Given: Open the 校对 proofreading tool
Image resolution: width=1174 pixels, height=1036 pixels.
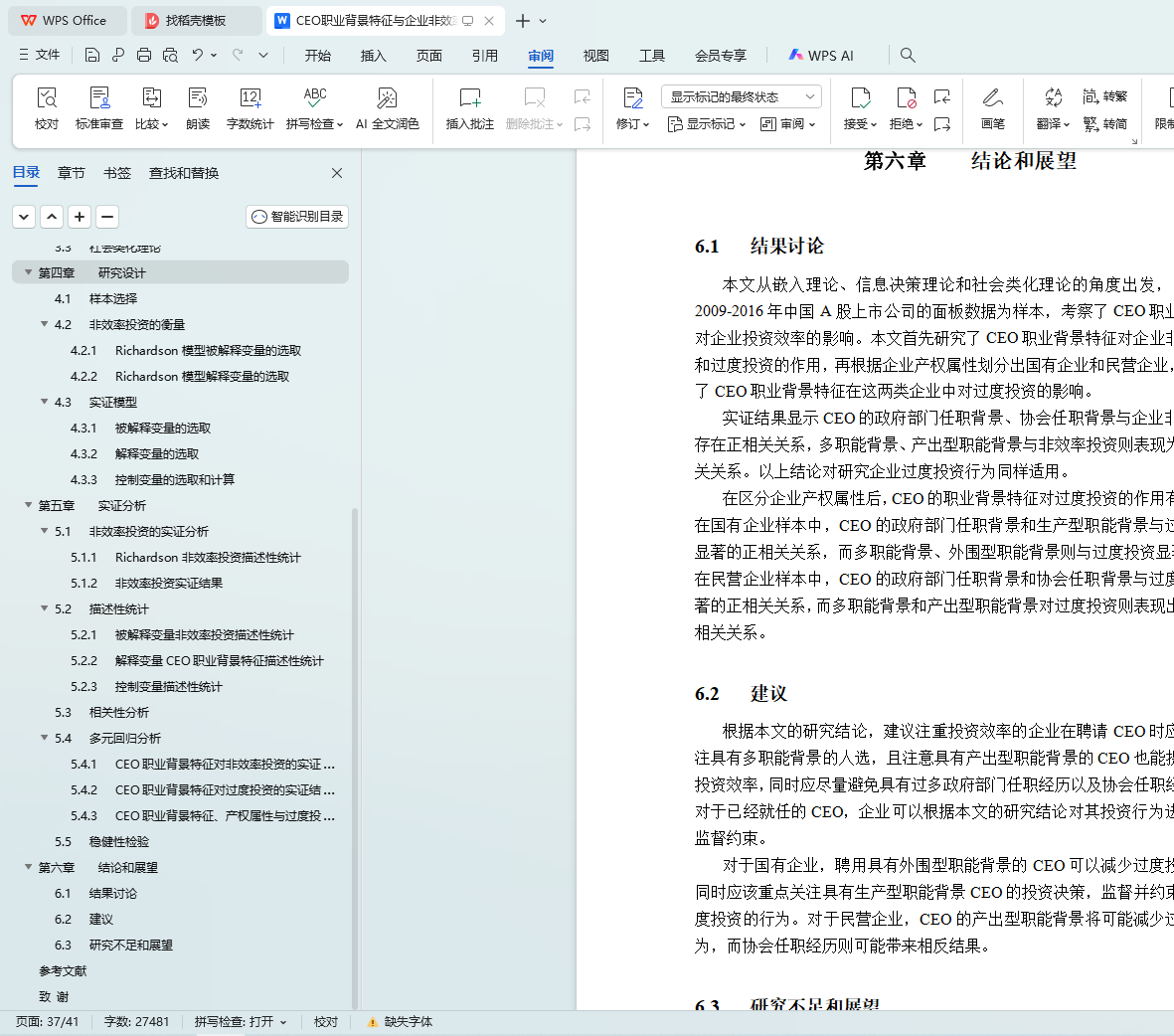Looking at the screenshot, I should (47, 108).
